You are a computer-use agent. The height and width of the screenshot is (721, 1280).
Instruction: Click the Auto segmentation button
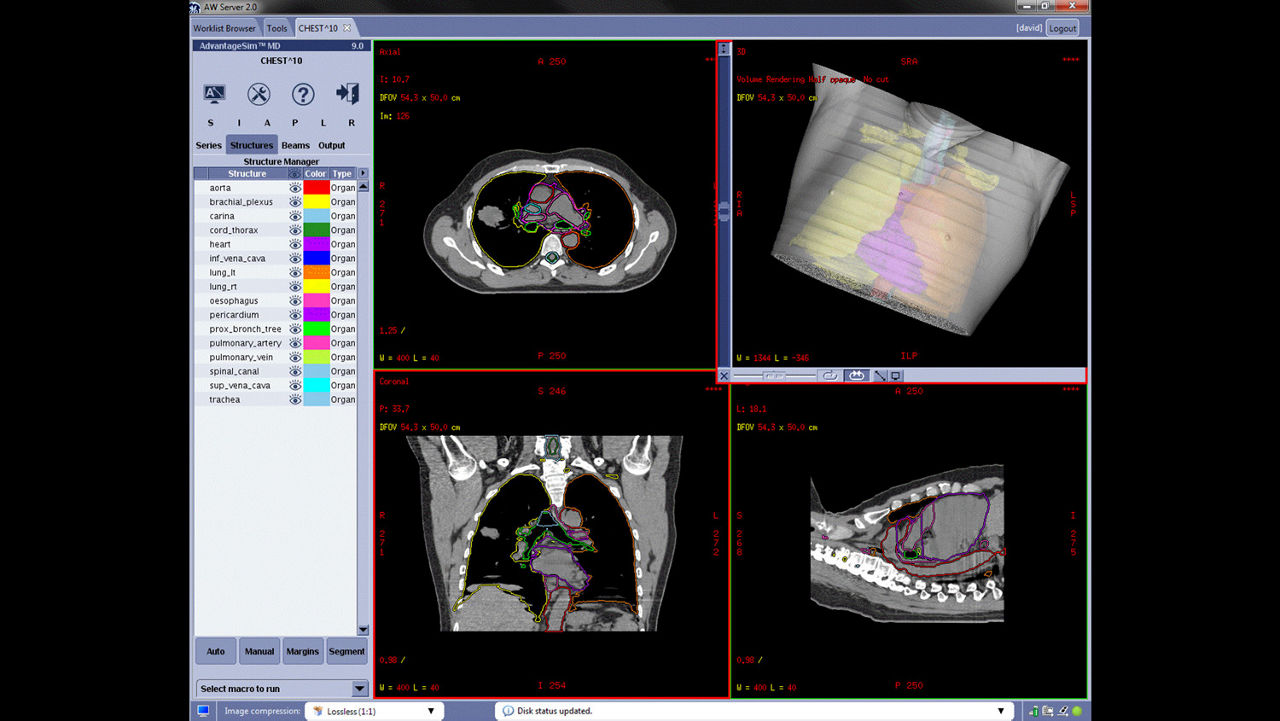pos(216,651)
